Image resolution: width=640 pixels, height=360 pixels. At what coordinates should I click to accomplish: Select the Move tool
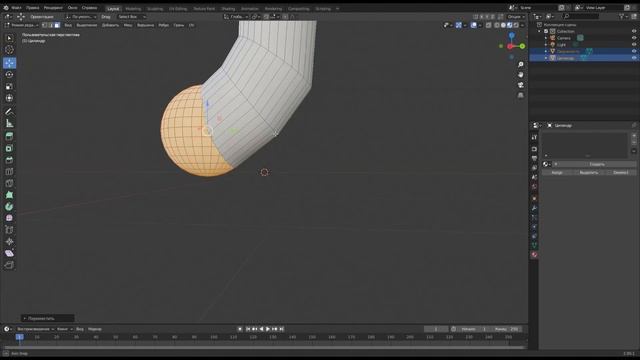click(9, 63)
